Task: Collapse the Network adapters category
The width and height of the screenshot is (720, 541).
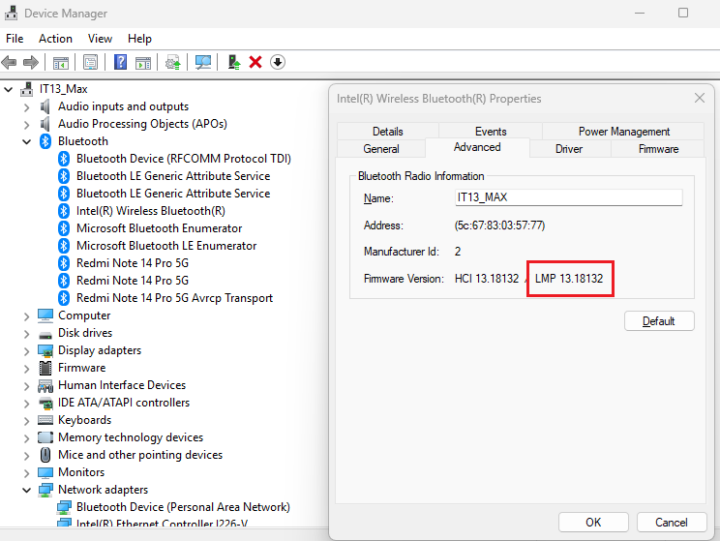Action: point(27,490)
